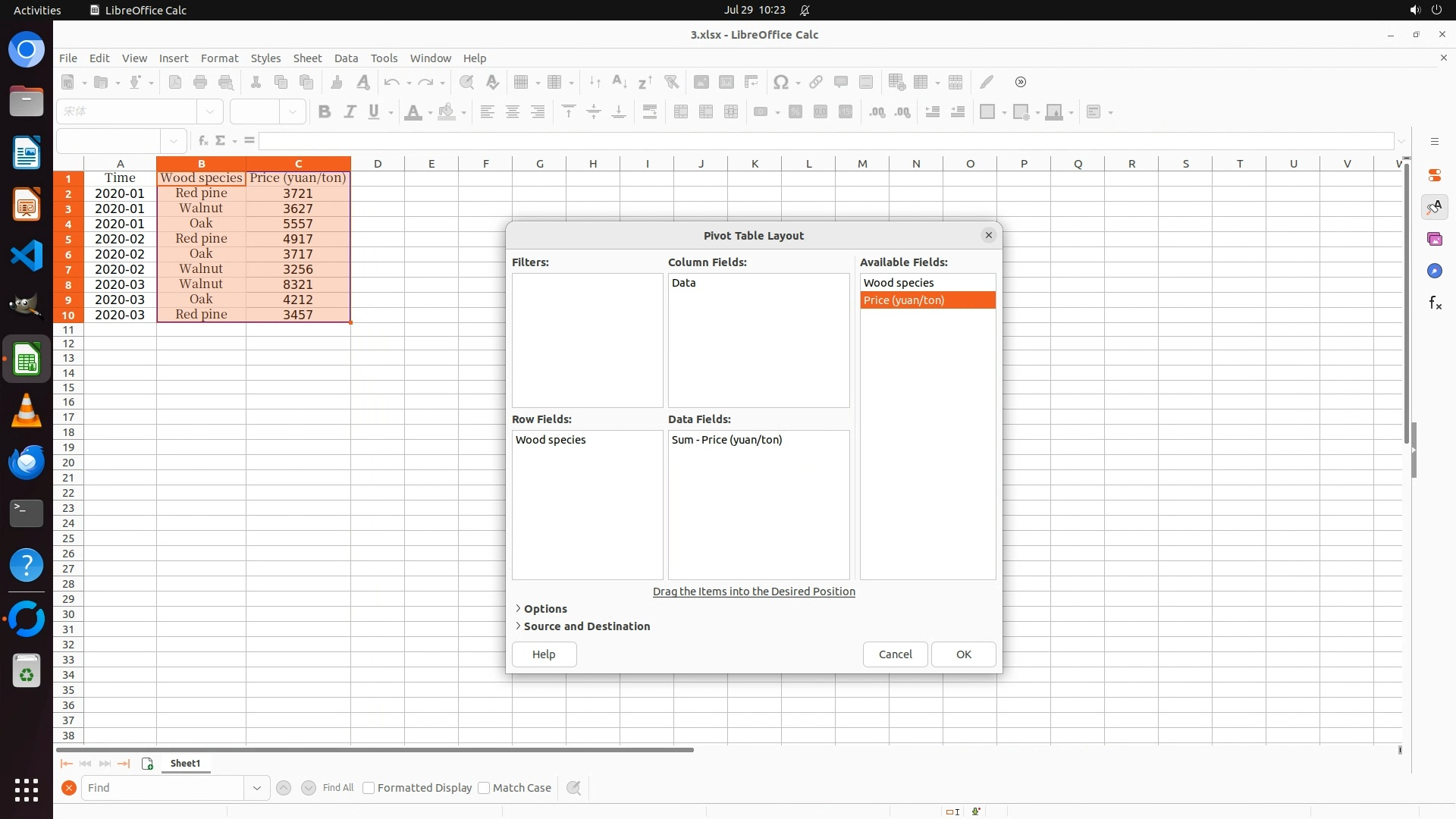This screenshot has height=819, width=1456.
Task: Enable the Formatted Display checkbox
Action: pos(369,788)
